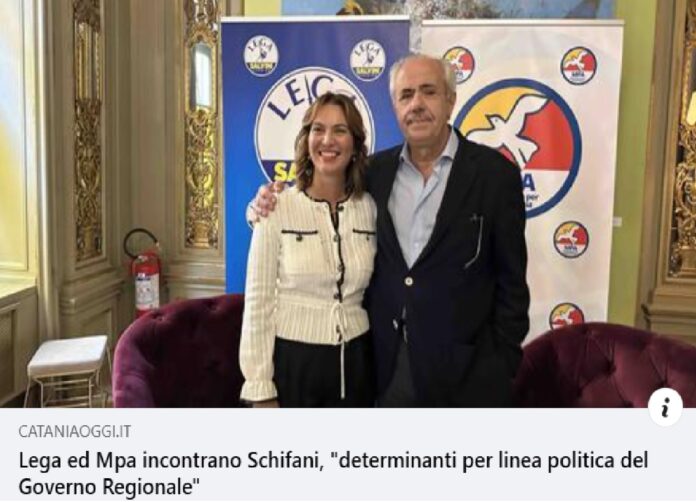Click the small Lega logo nearest the gold mirror
Viewport: 696px width, 502px height.
261,56
